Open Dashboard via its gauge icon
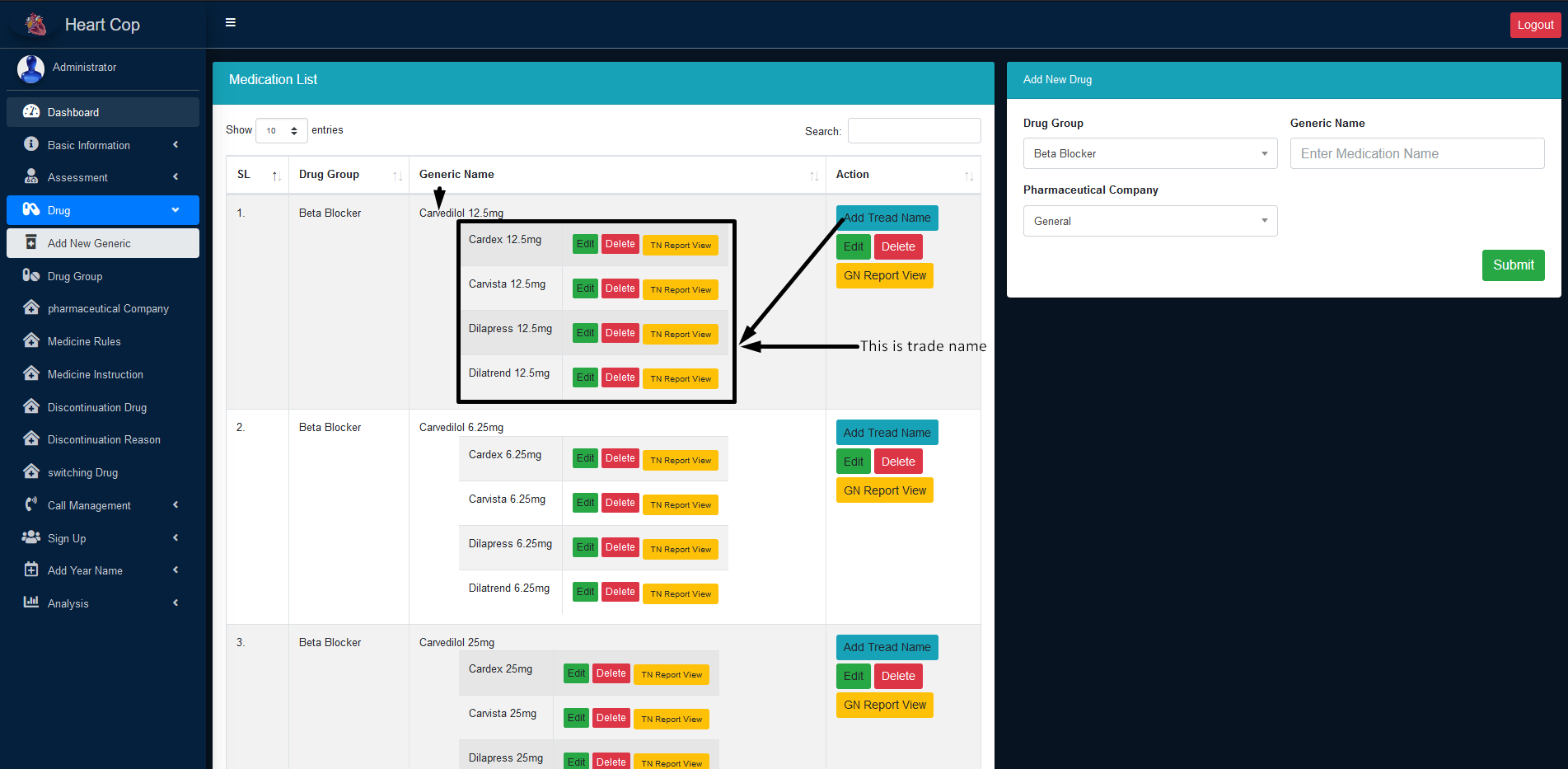The height and width of the screenshot is (769, 1568). [x=31, y=111]
